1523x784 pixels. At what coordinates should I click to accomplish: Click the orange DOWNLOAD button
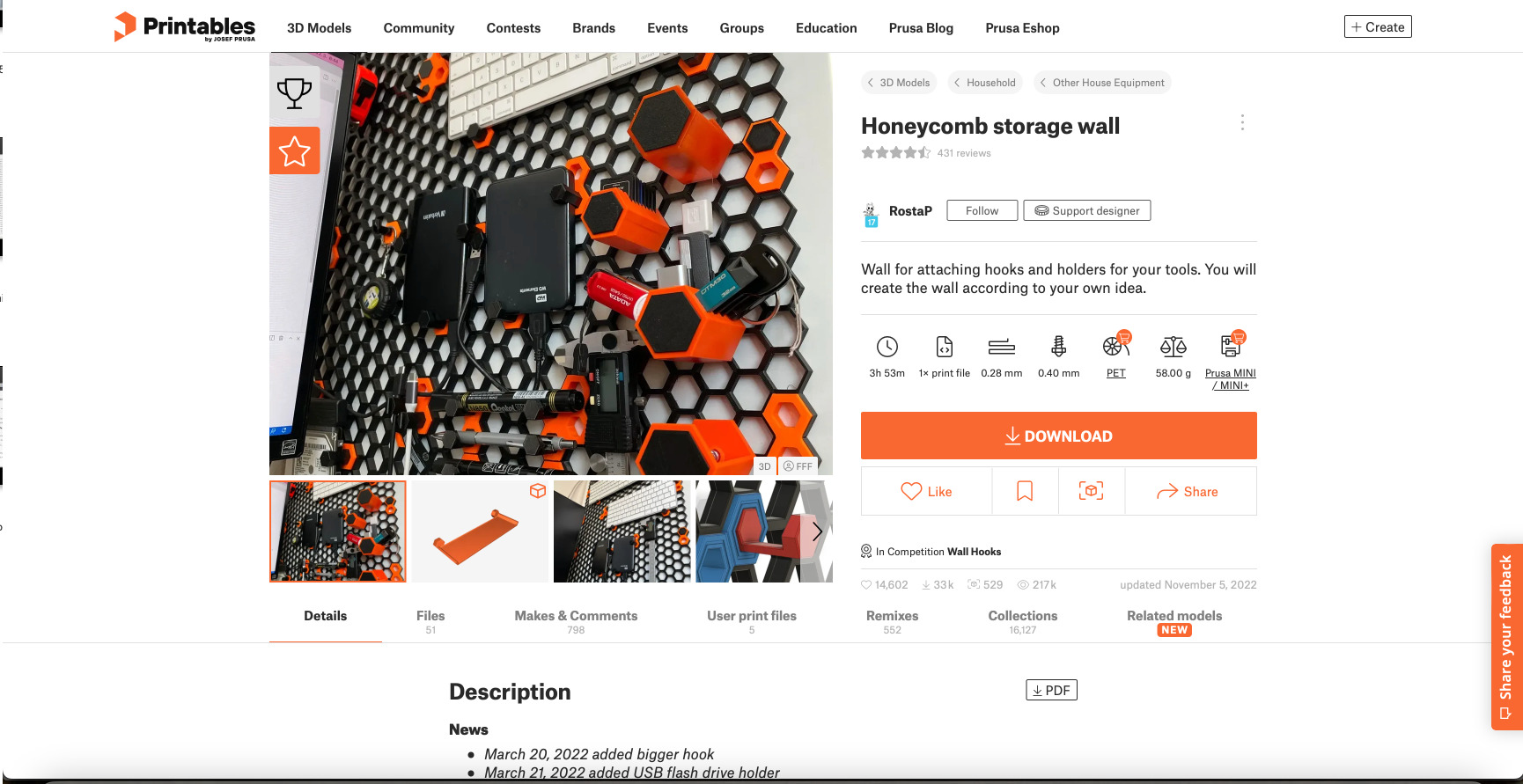click(1058, 436)
